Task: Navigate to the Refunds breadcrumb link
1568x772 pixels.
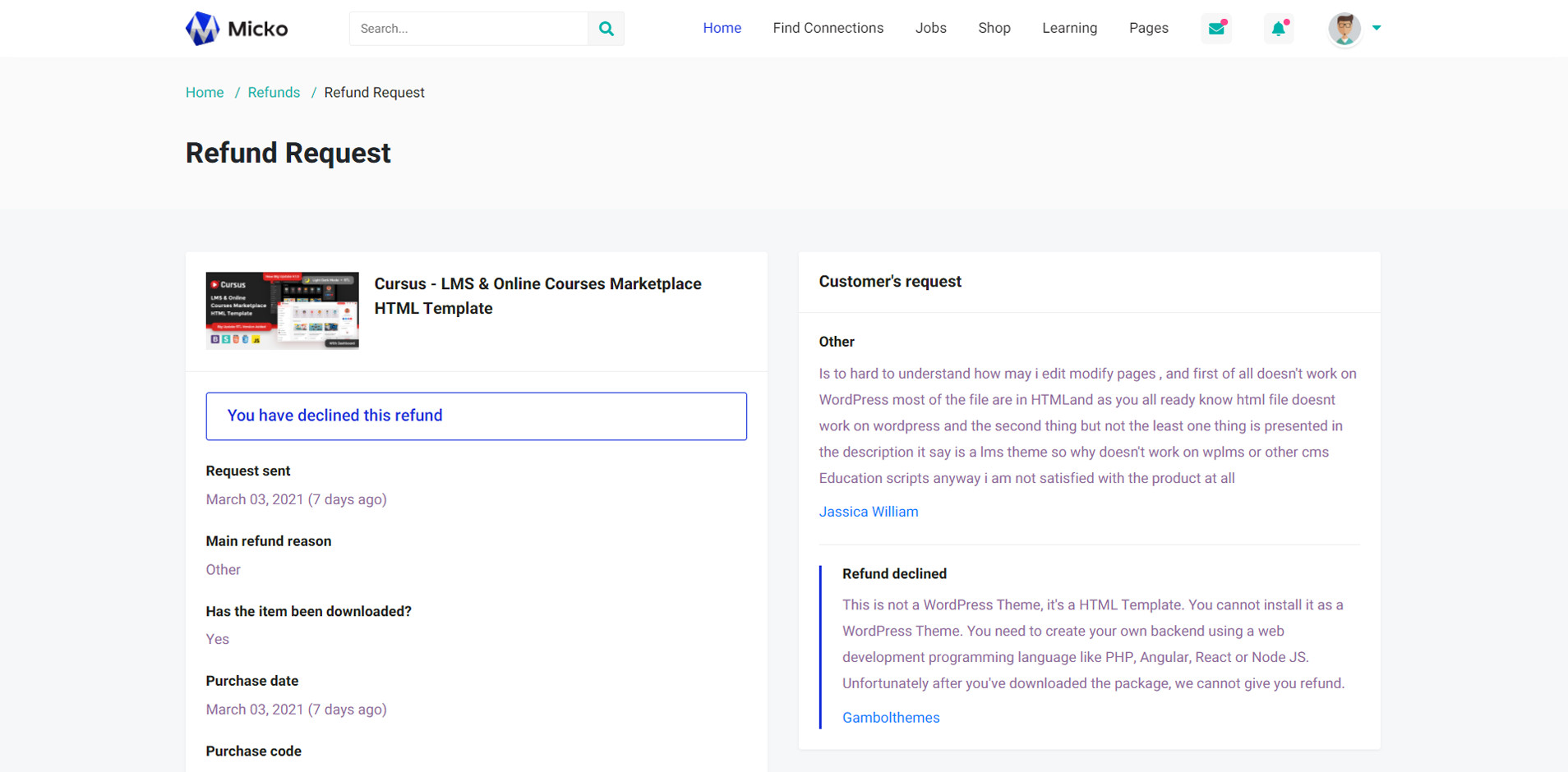Action: coord(274,93)
